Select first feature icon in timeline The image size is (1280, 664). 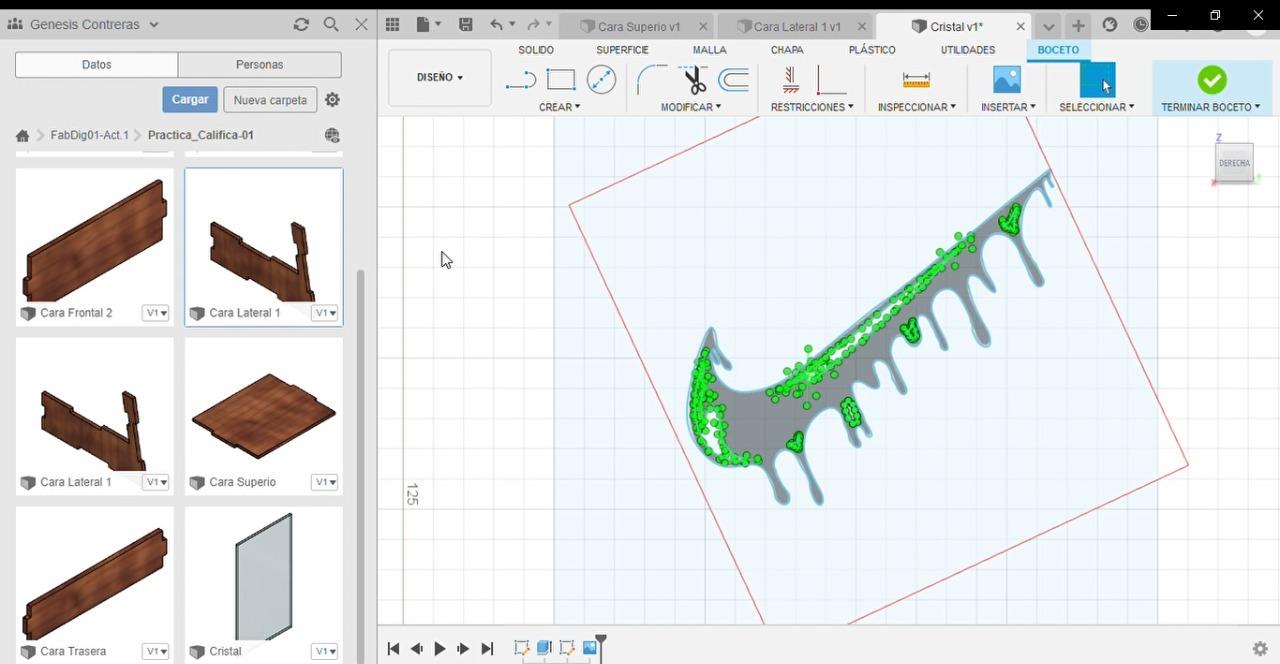(521, 648)
